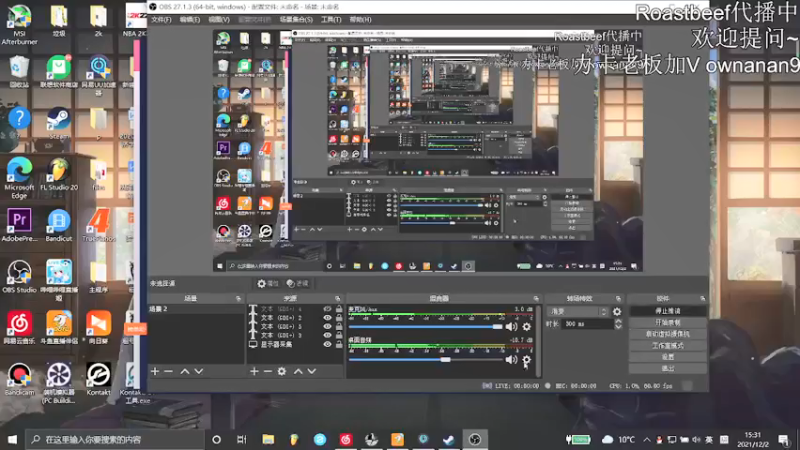800x450 pixels.
Task: Open the scene transition type dropdown
Action: [578, 311]
